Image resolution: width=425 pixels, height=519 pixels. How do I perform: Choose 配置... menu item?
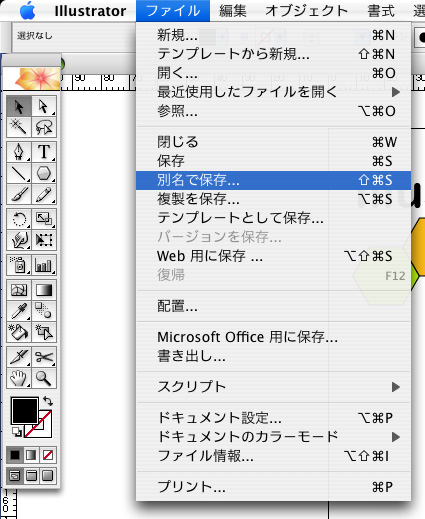click(273, 306)
